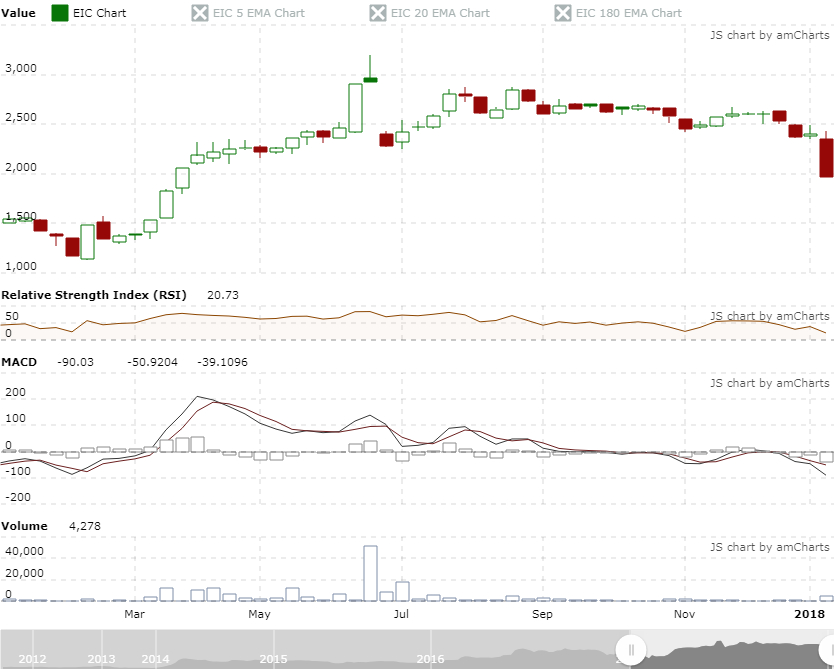Click the MACD panel title

tap(19, 362)
